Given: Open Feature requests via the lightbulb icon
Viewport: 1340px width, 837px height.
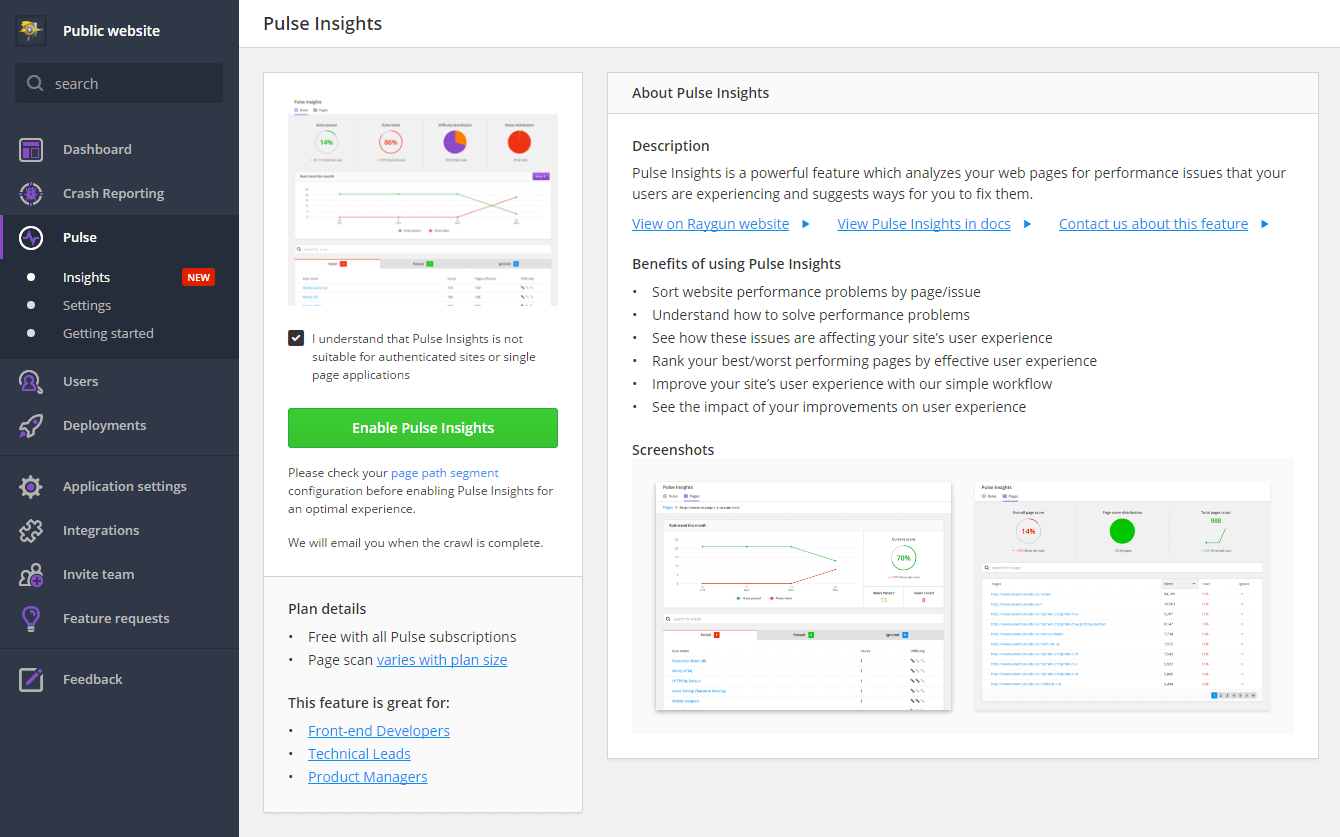Looking at the screenshot, I should pyautogui.click(x=31, y=617).
